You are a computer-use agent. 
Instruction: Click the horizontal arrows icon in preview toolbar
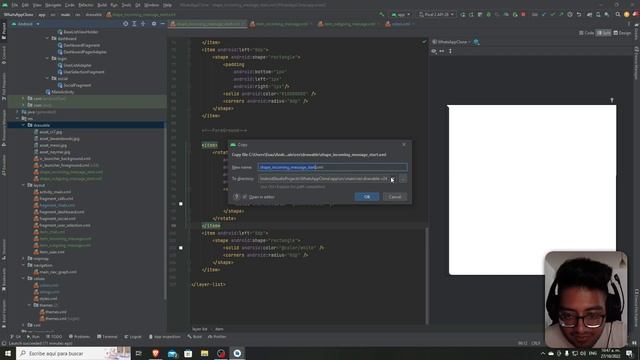(x=442, y=51)
